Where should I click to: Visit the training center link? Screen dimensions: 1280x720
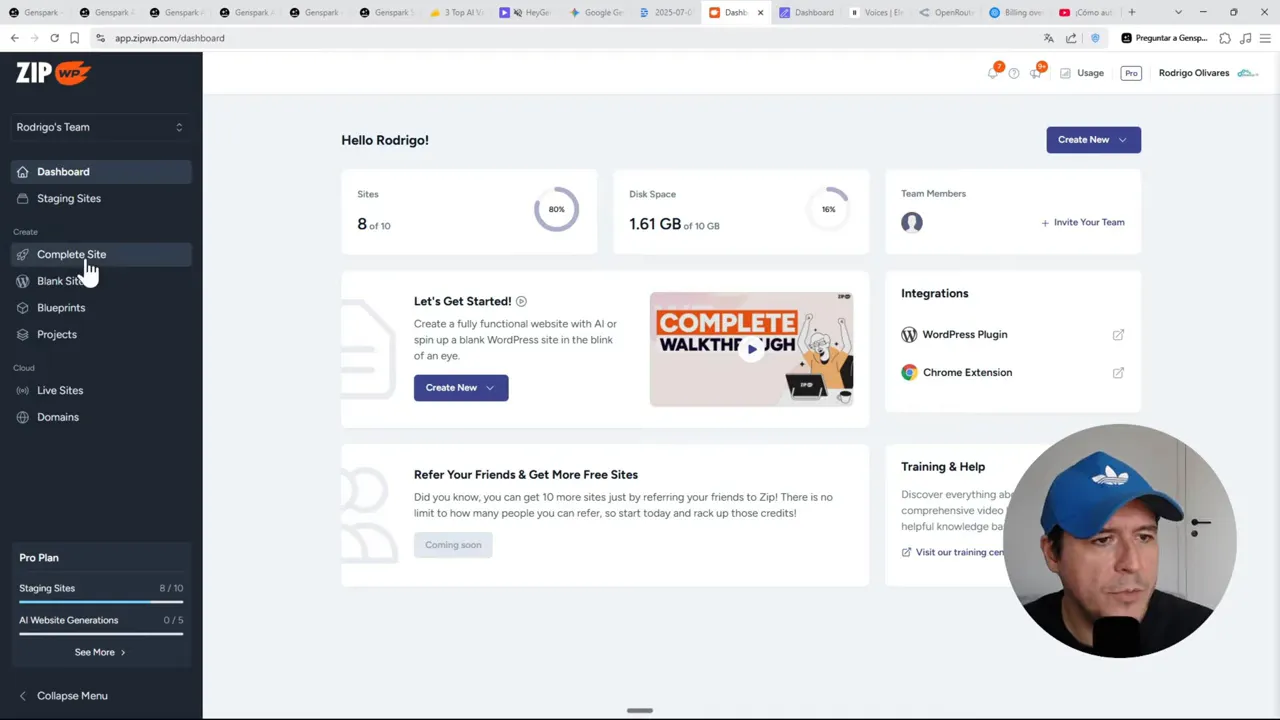[x=958, y=552]
